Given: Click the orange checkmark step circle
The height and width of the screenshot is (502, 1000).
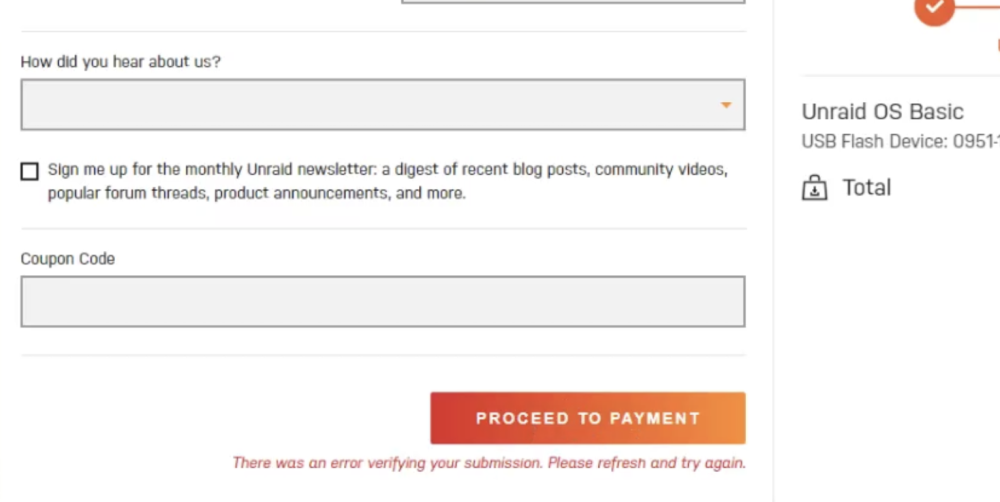Looking at the screenshot, I should click(934, 9).
